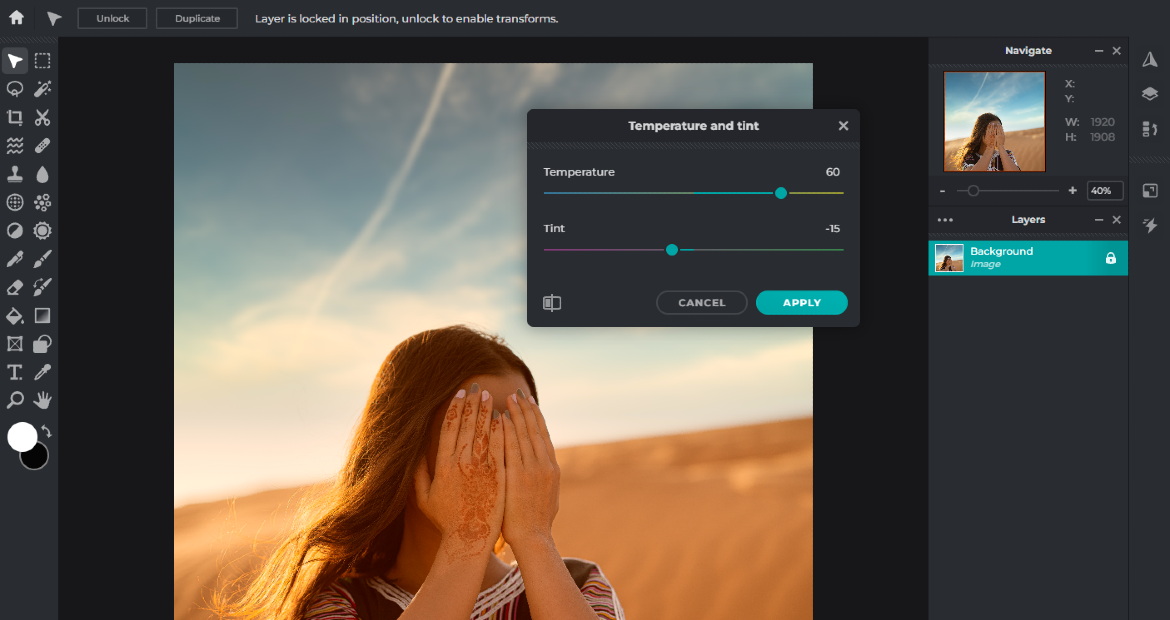Open the Layers panel options menu

pyautogui.click(x=944, y=219)
